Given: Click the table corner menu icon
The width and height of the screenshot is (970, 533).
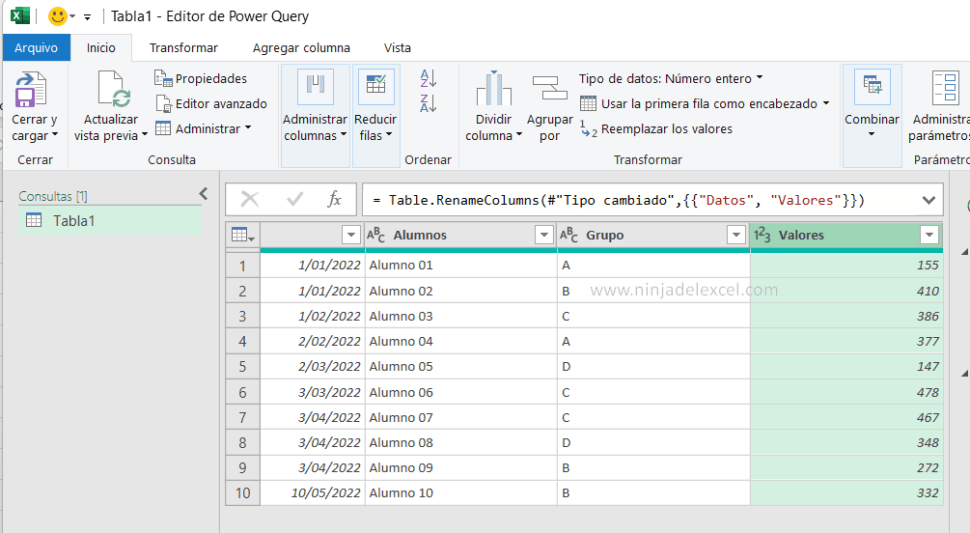Looking at the screenshot, I should pos(242,235).
